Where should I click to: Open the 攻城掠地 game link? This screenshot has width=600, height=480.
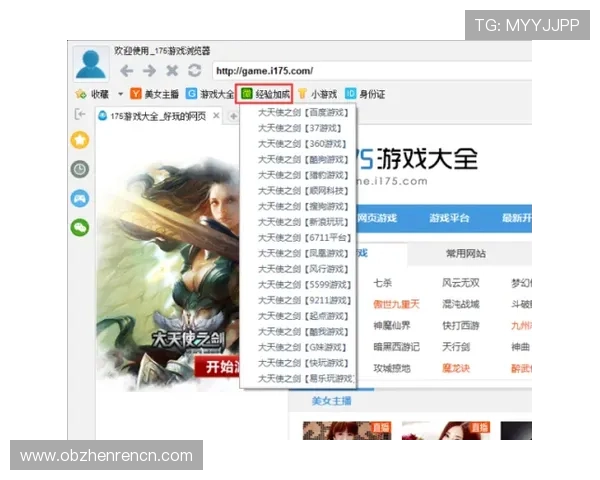[392, 369]
